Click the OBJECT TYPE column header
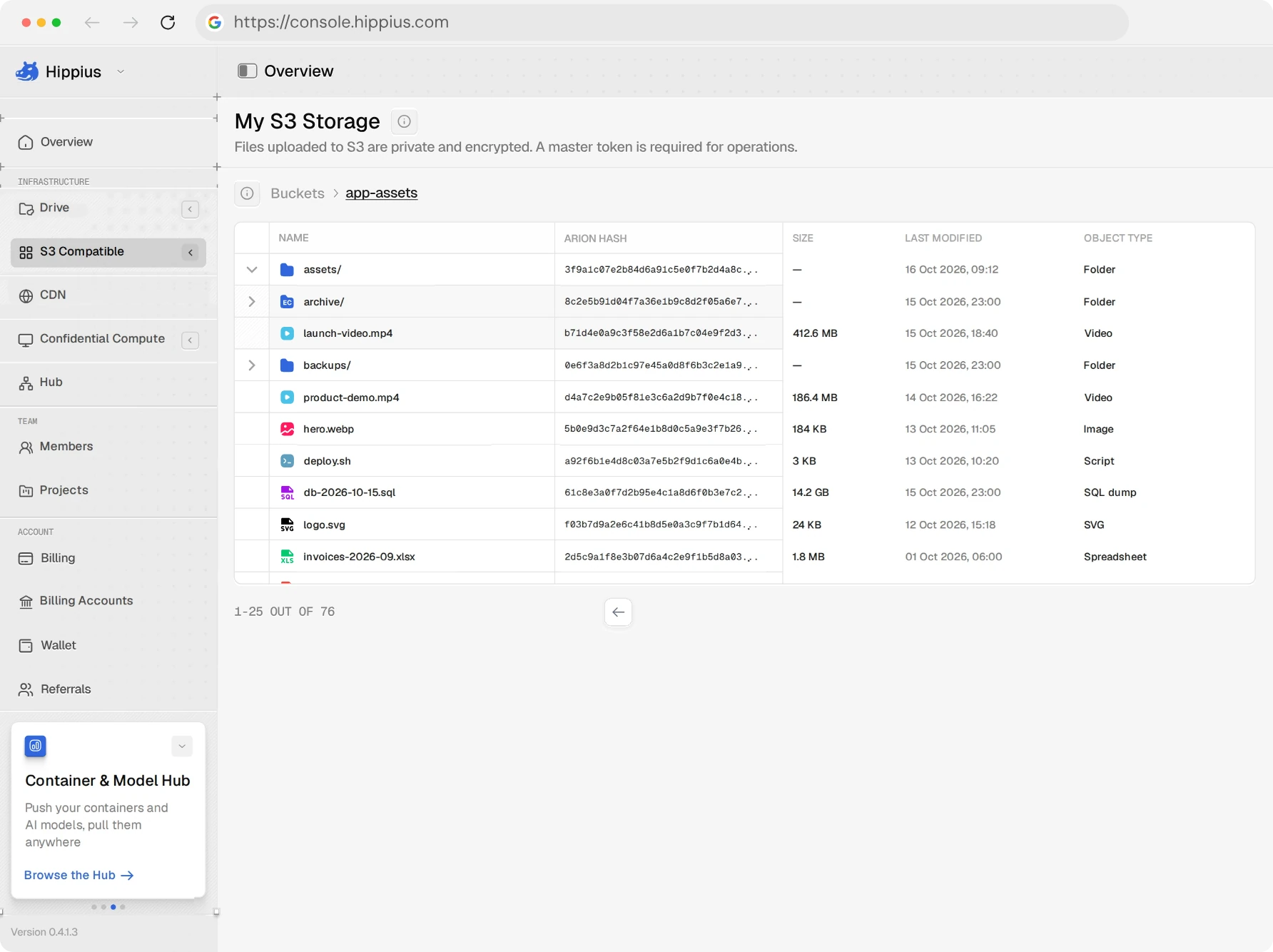Screen dimensions: 1273x952 click(1118, 238)
